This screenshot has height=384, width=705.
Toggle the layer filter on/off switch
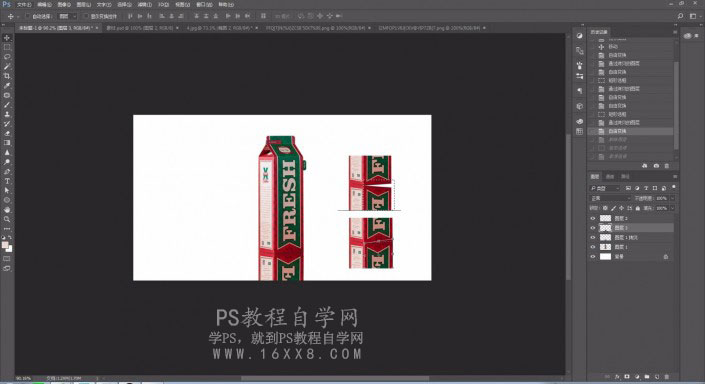673,187
